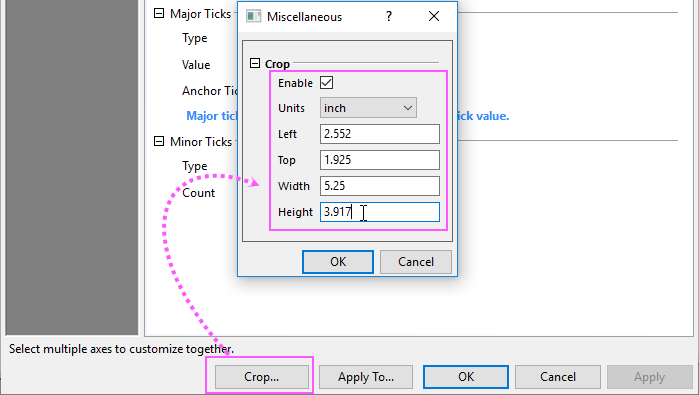
Task: Click the Apply button
Action: (650, 377)
